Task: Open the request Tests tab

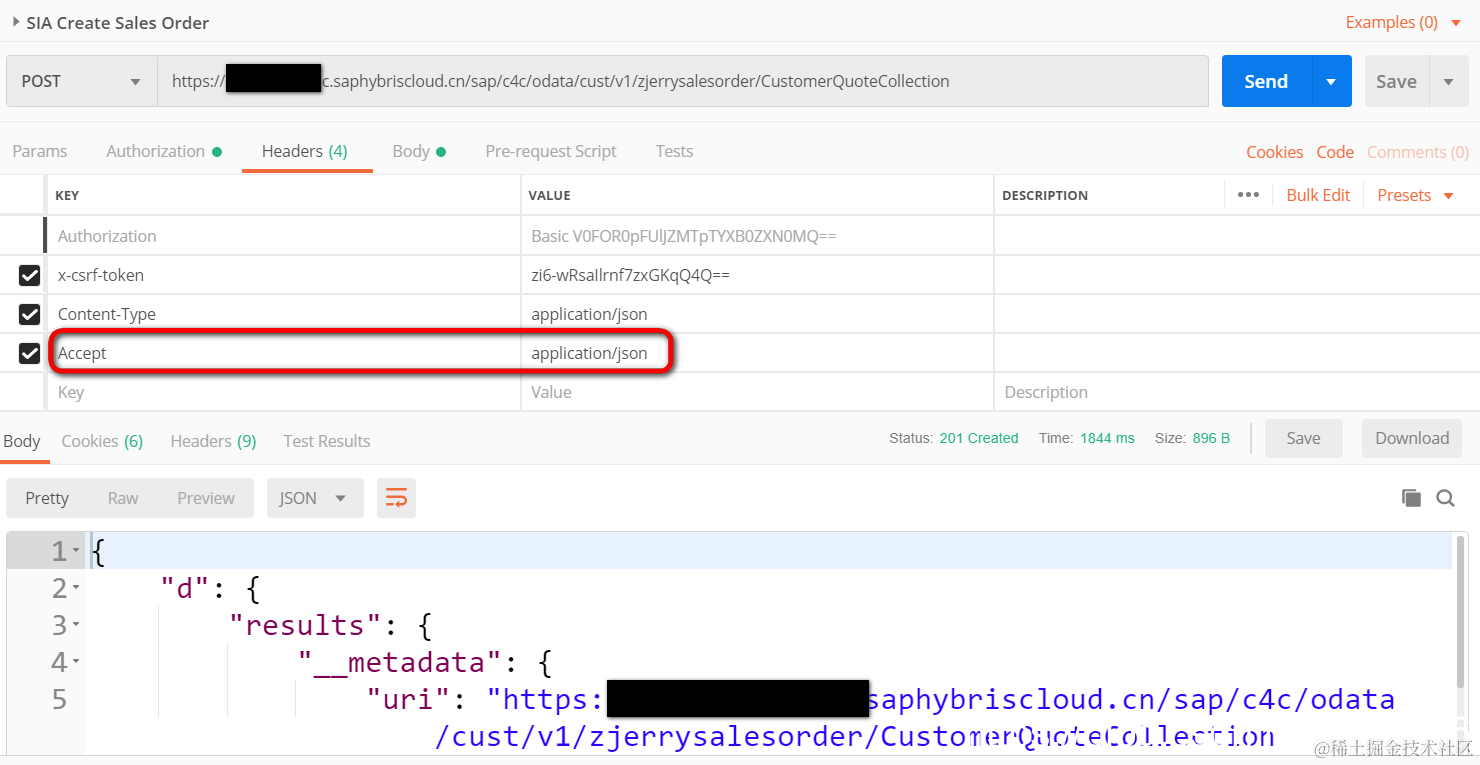Action: click(x=674, y=151)
